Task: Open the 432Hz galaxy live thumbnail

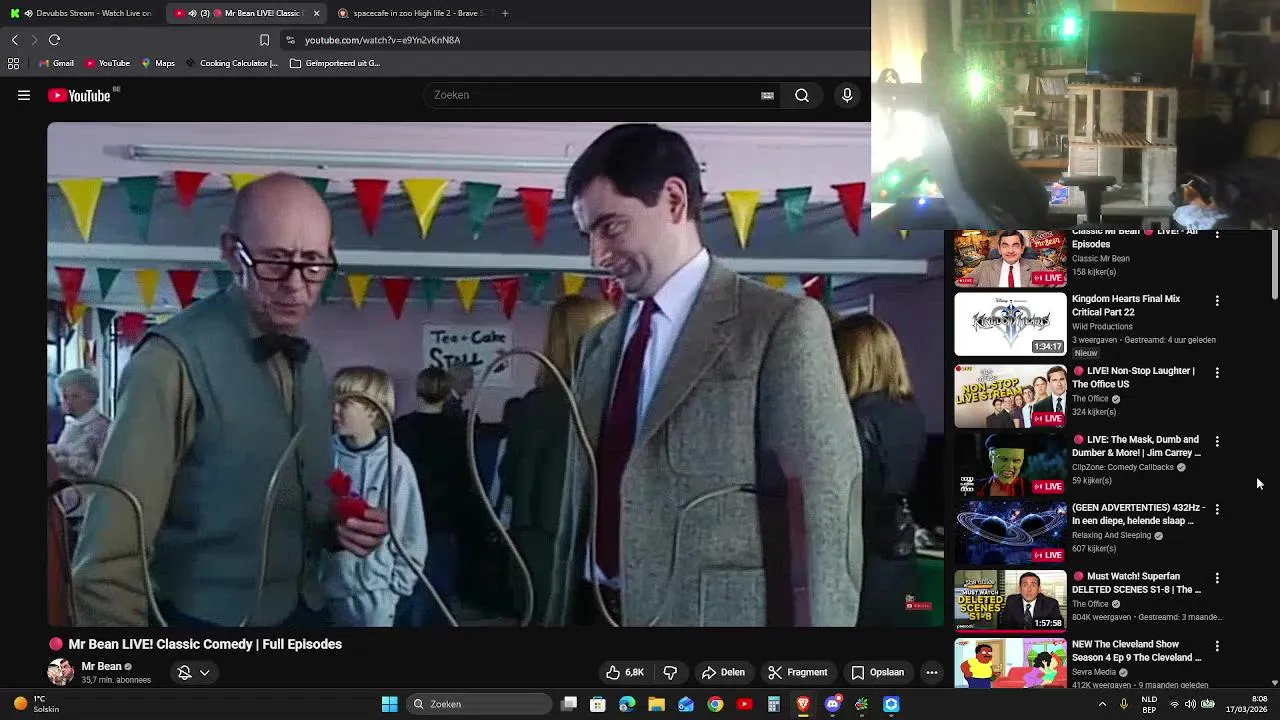Action: tap(1010, 533)
